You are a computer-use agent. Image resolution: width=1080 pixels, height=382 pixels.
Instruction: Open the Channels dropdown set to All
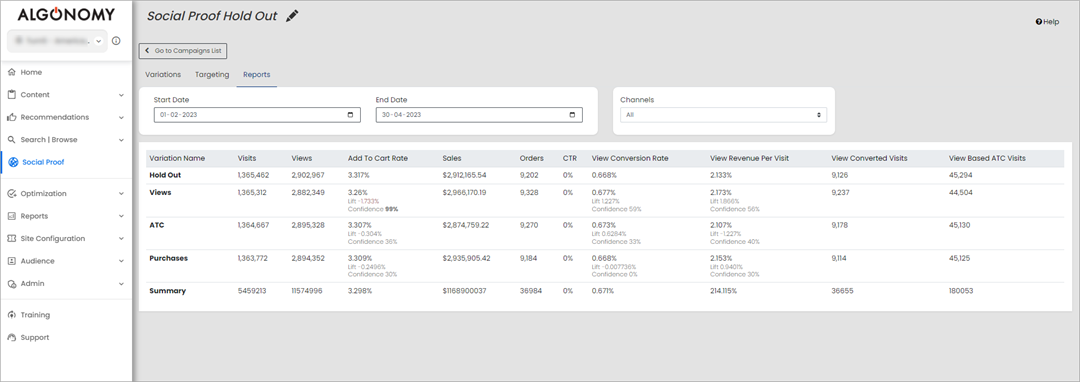point(723,115)
